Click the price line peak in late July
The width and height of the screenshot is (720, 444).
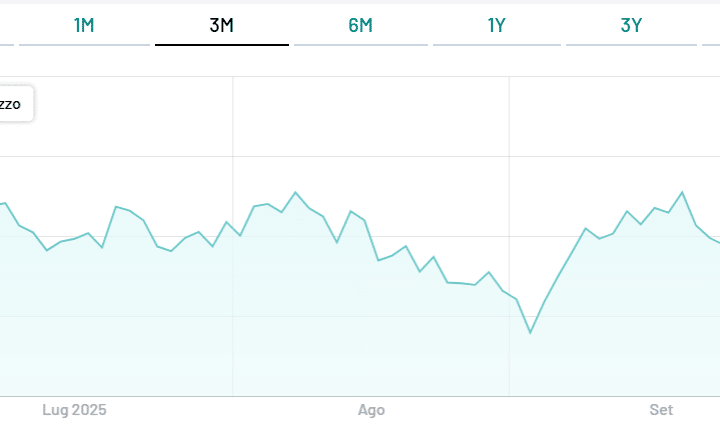[x=295, y=192]
